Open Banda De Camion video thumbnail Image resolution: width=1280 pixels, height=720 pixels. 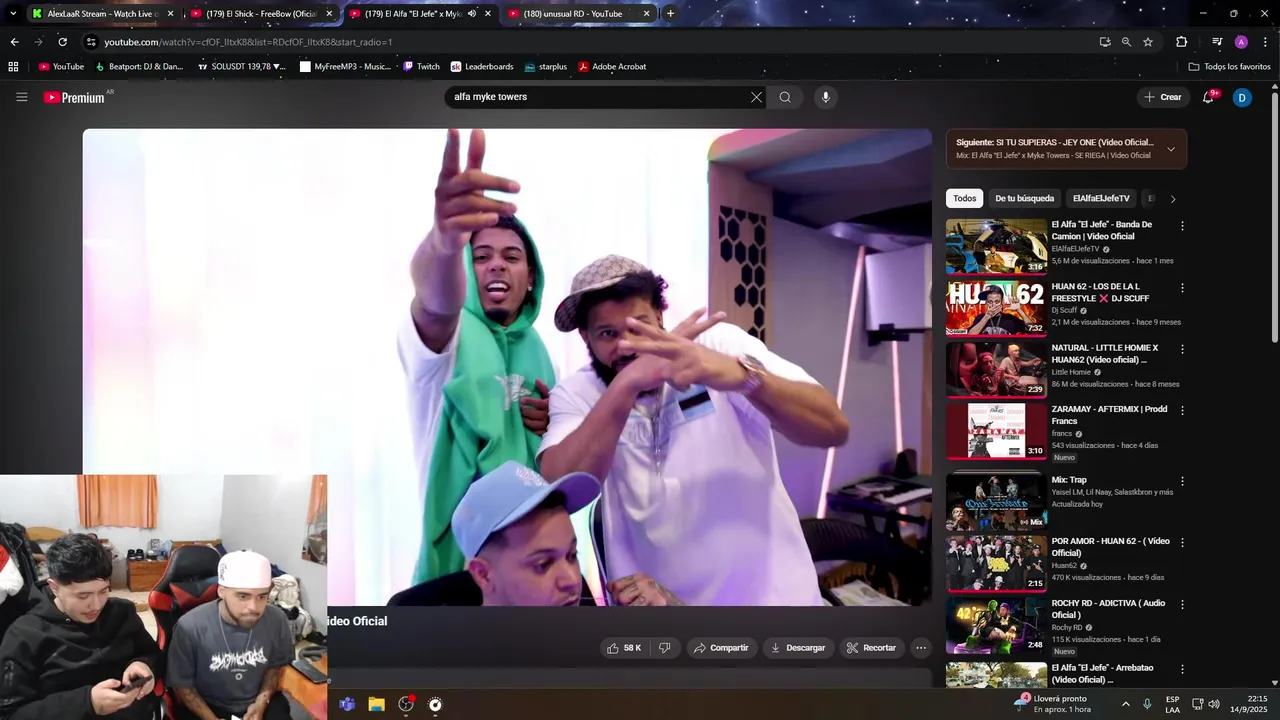996,246
